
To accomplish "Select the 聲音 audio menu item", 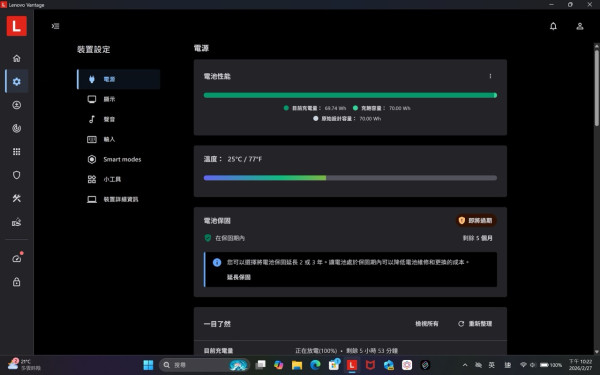I will [119, 119].
